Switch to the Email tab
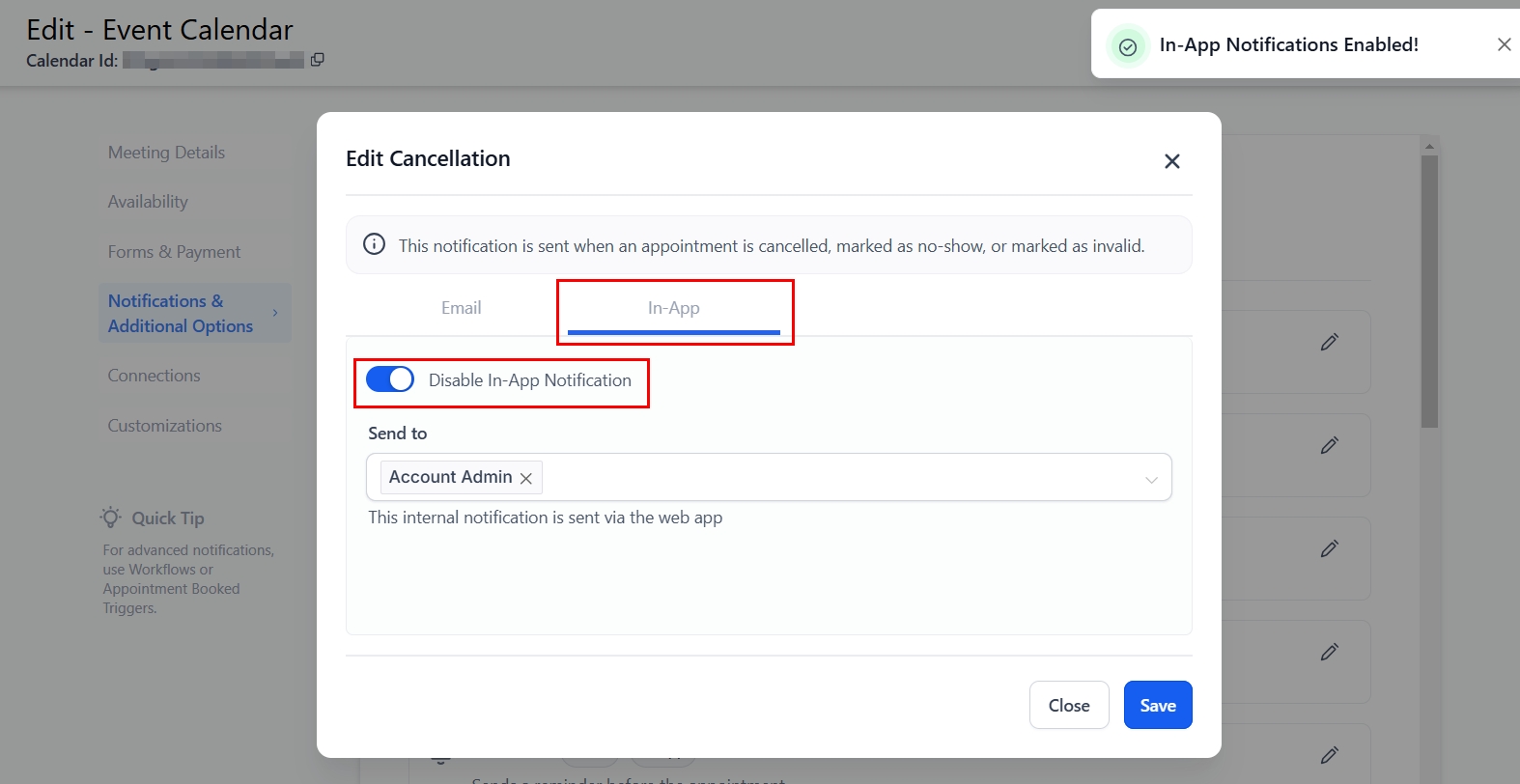The image size is (1520, 784). pos(461,308)
